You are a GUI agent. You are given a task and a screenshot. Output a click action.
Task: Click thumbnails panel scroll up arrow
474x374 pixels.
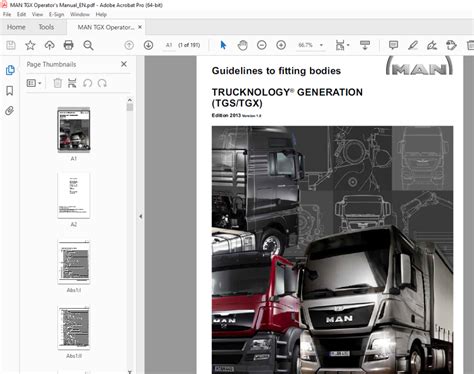(130, 100)
